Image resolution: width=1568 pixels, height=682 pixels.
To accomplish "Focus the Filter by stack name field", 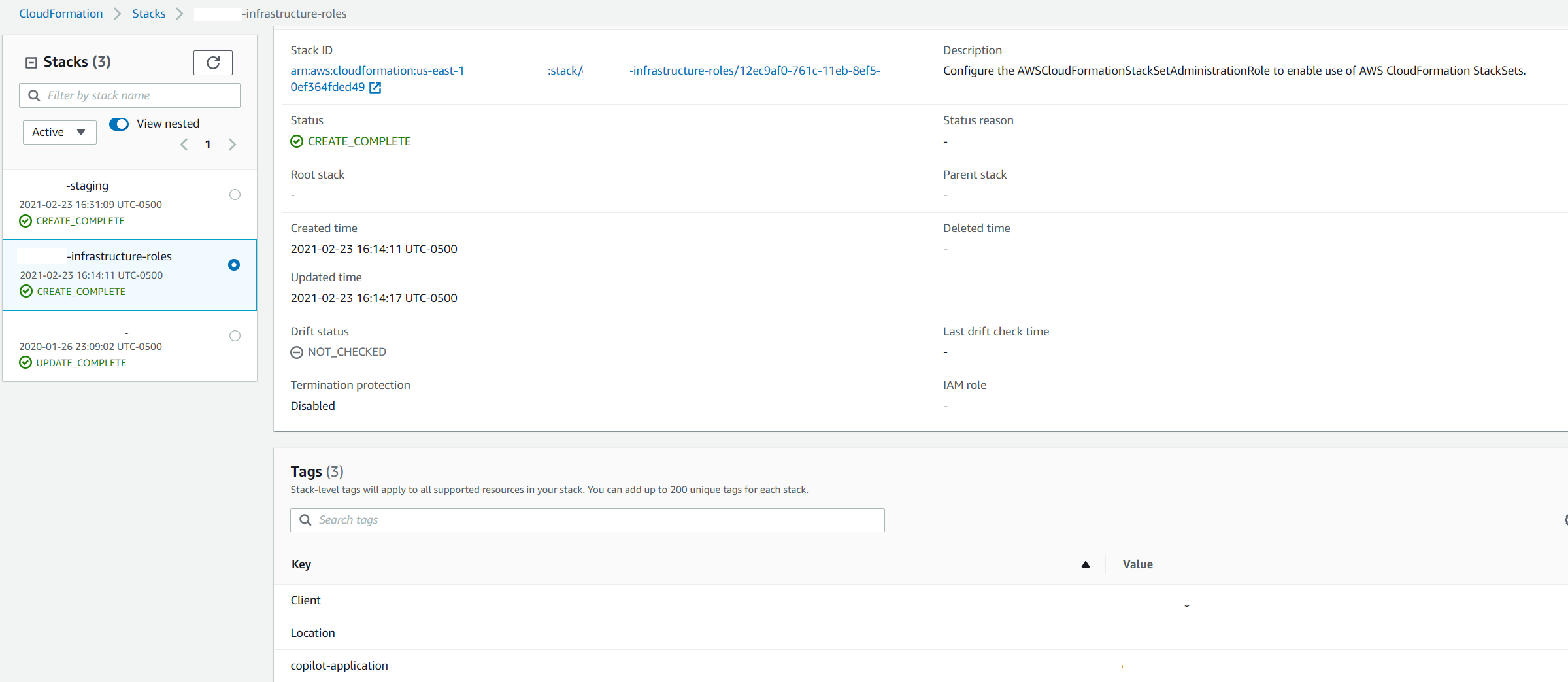I will [x=130, y=95].
